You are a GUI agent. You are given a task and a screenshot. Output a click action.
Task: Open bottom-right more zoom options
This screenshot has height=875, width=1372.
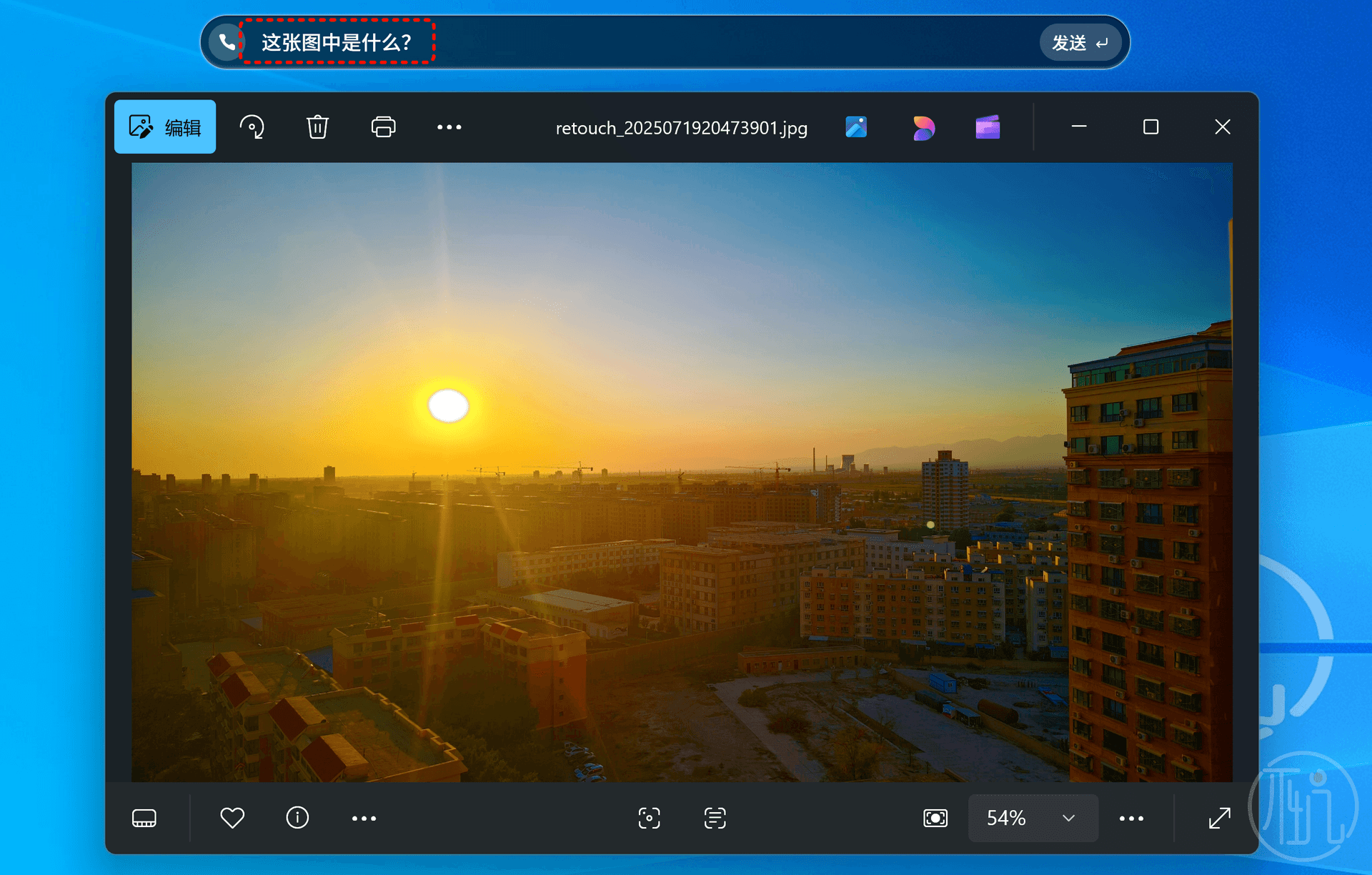(1131, 819)
